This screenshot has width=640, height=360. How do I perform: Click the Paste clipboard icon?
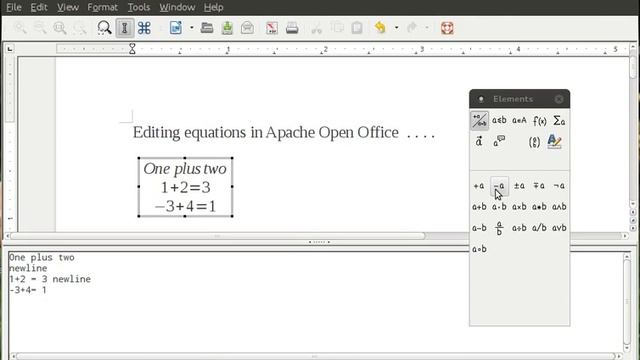357,28
